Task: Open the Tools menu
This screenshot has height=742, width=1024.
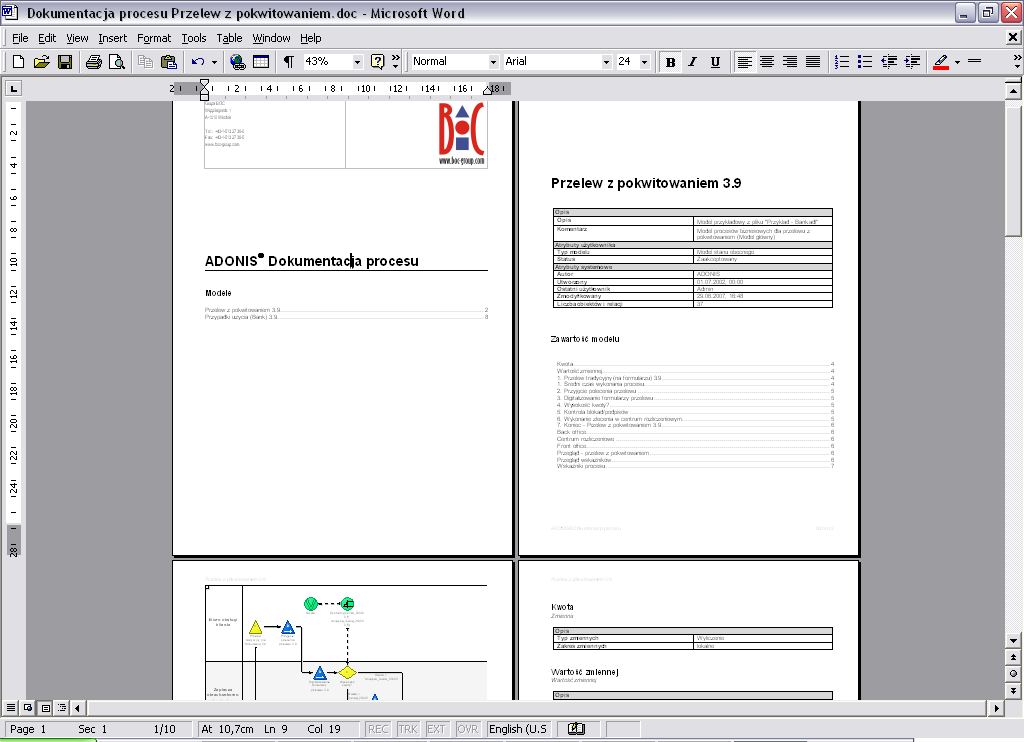Action: click(x=194, y=38)
